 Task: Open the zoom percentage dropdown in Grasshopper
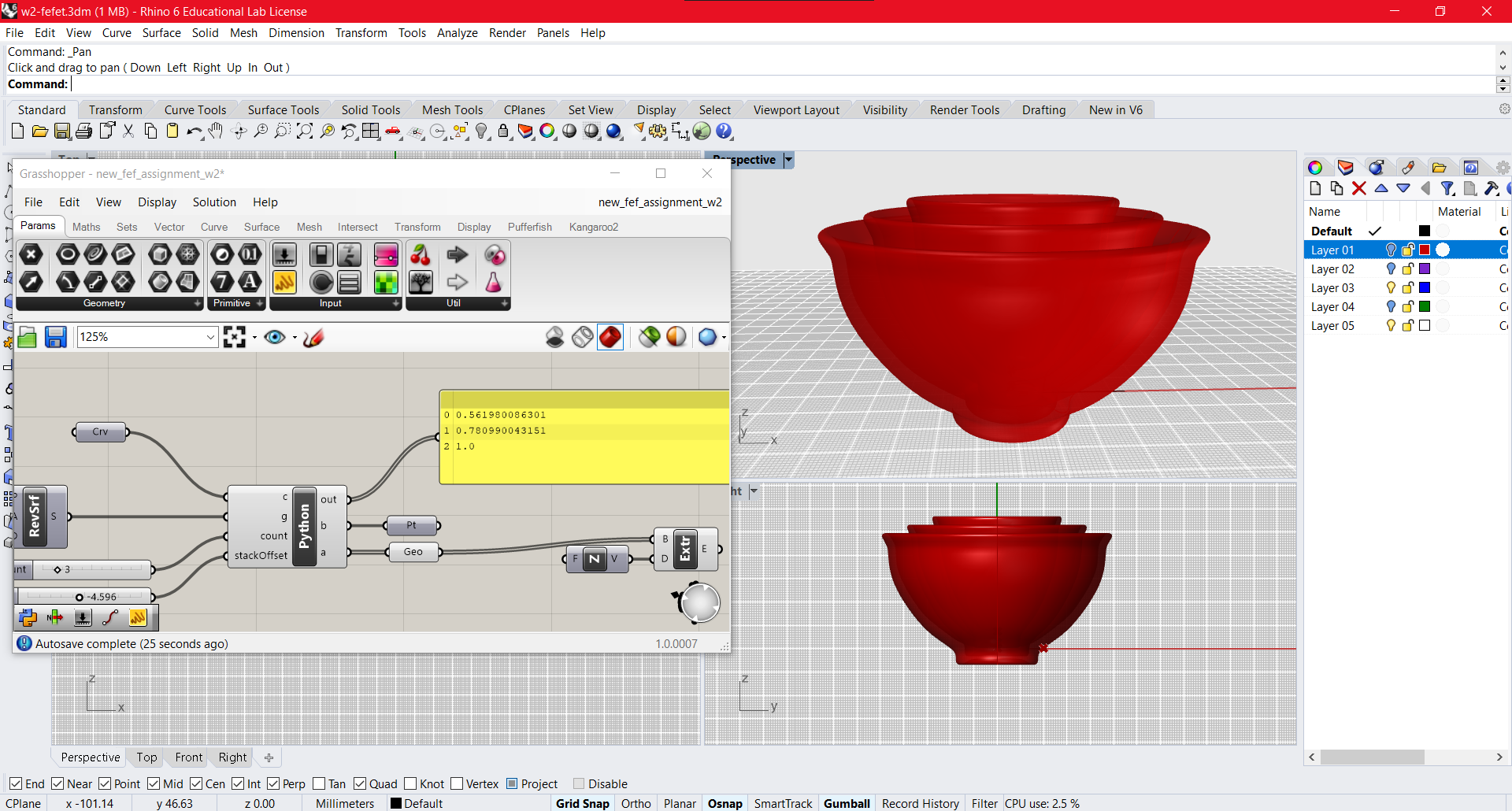pyautogui.click(x=209, y=337)
